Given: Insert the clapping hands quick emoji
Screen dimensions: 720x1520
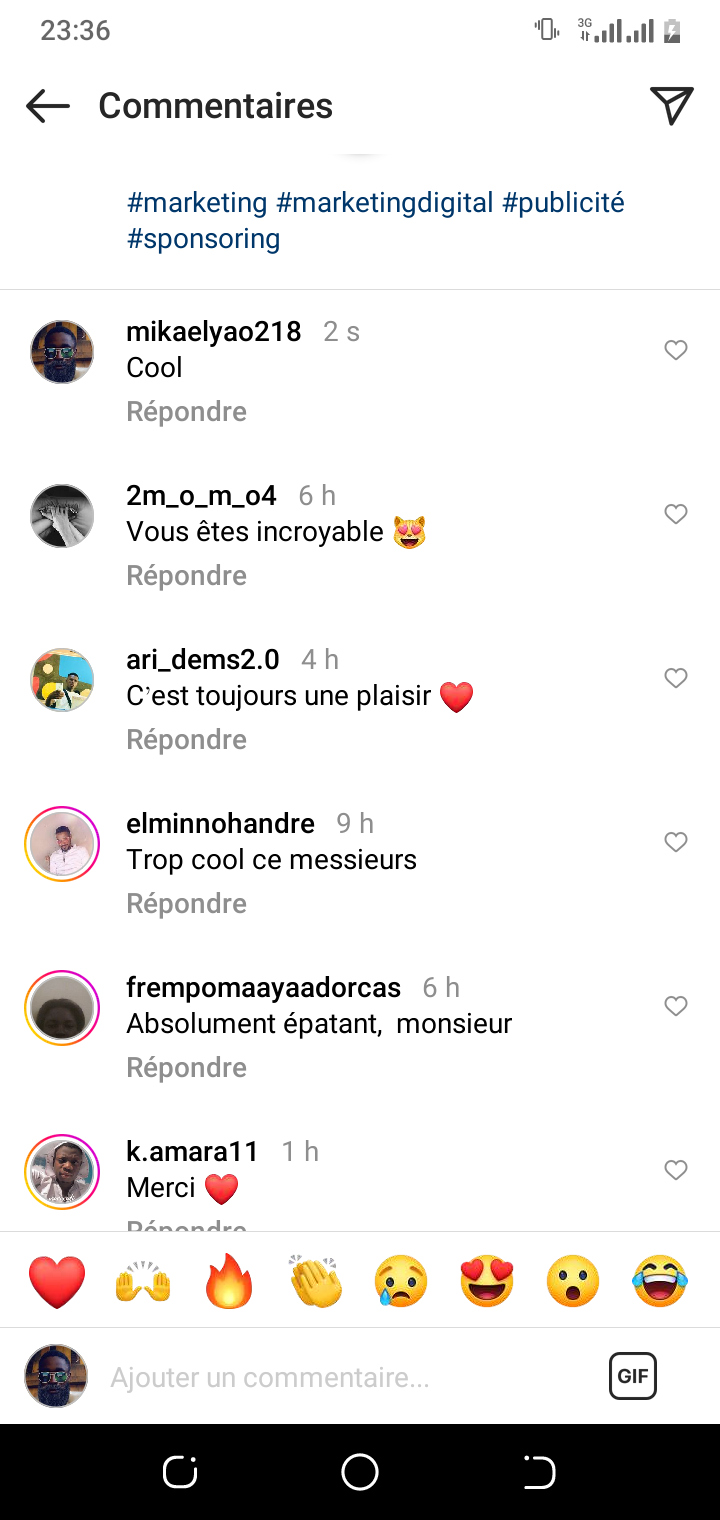Looking at the screenshot, I should 316,1281.
